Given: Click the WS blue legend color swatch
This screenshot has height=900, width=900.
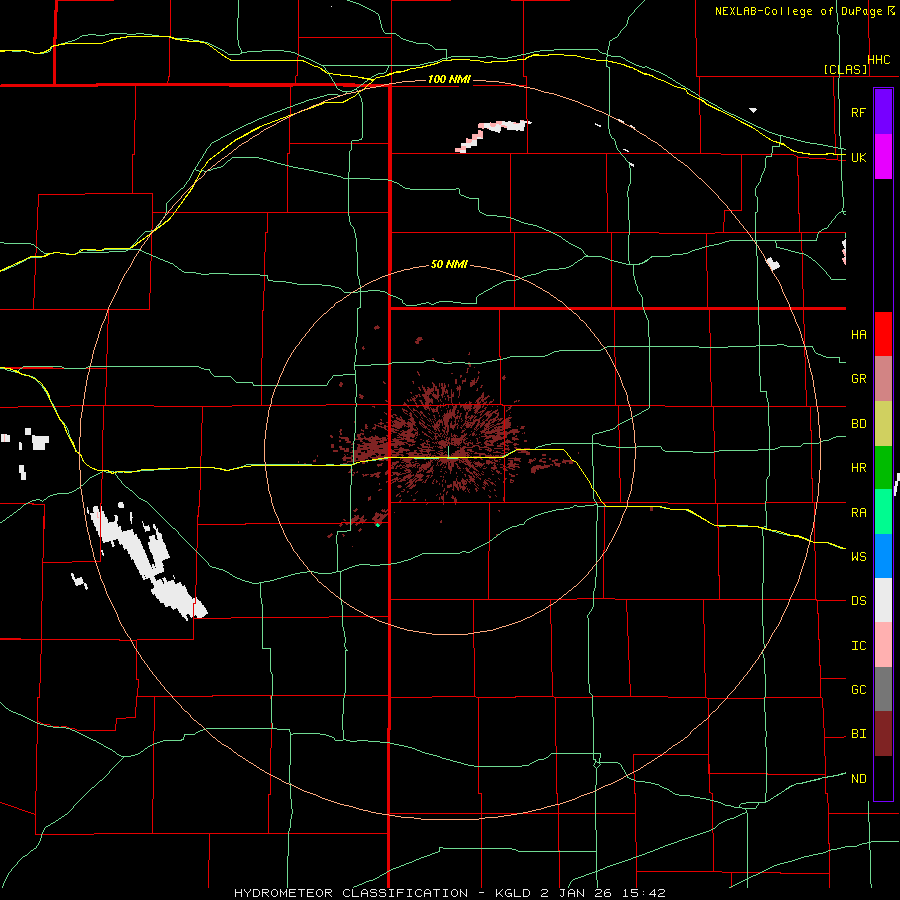Looking at the screenshot, I should (x=883, y=556).
